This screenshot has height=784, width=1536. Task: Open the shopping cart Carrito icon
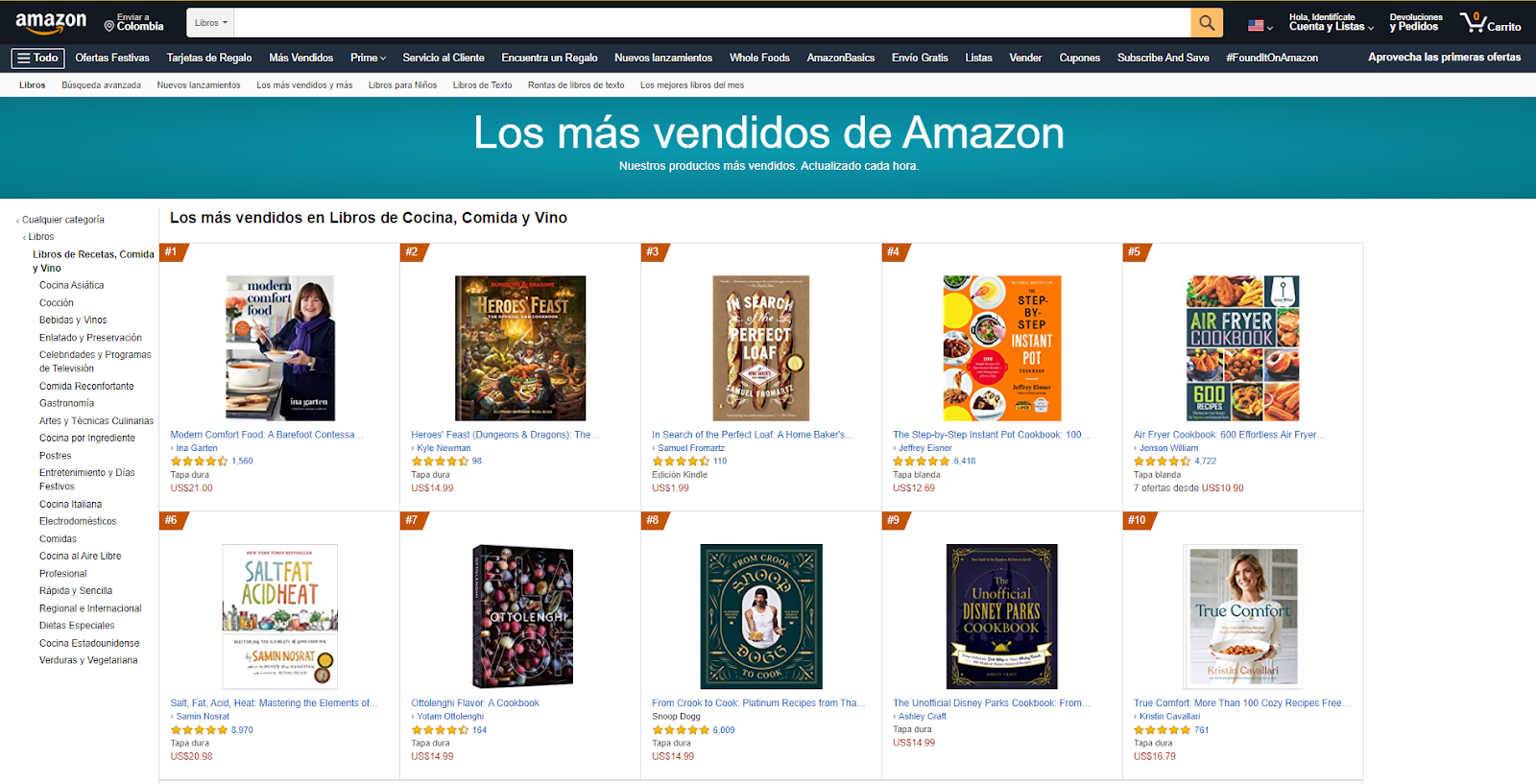click(x=1490, y=22)
